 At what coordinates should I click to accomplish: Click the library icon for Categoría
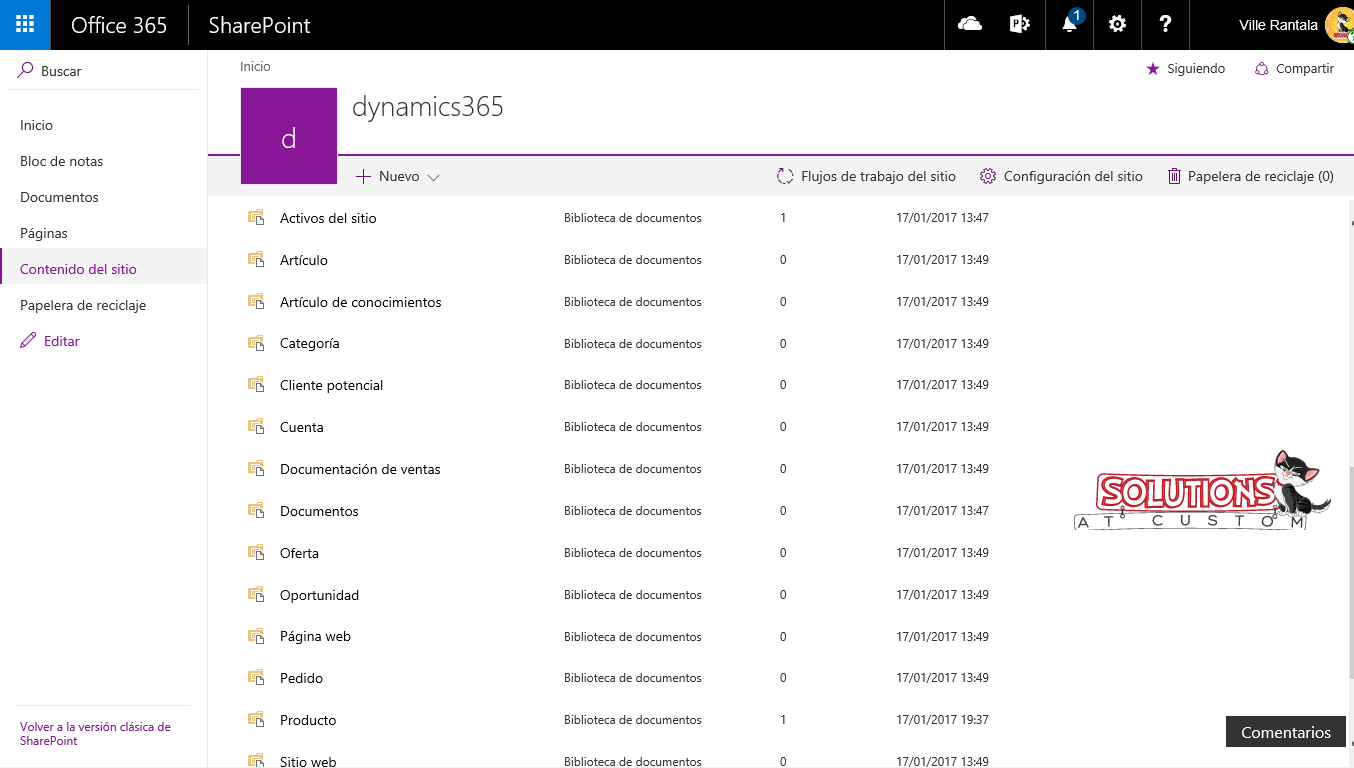click(x=255, y=343)
